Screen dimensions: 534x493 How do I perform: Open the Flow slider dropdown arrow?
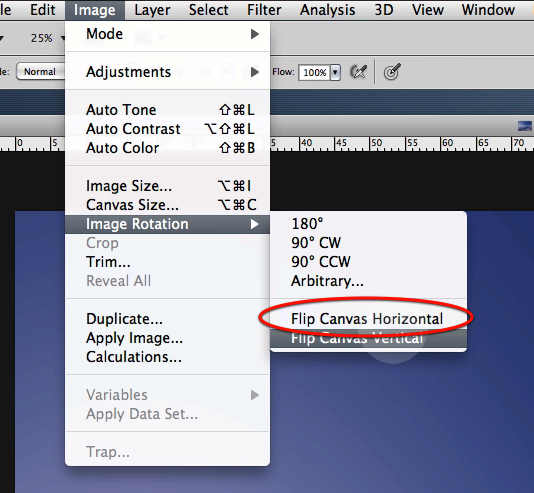click(x=335, y=73)
